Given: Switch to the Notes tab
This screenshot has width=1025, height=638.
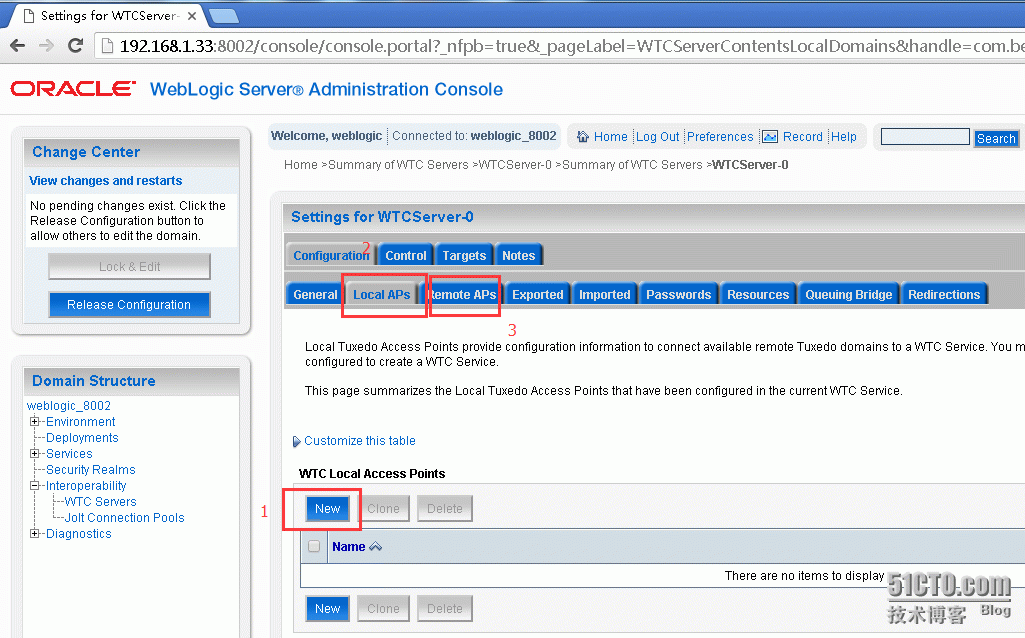Looking at the screenshot, I should (518, 256).
